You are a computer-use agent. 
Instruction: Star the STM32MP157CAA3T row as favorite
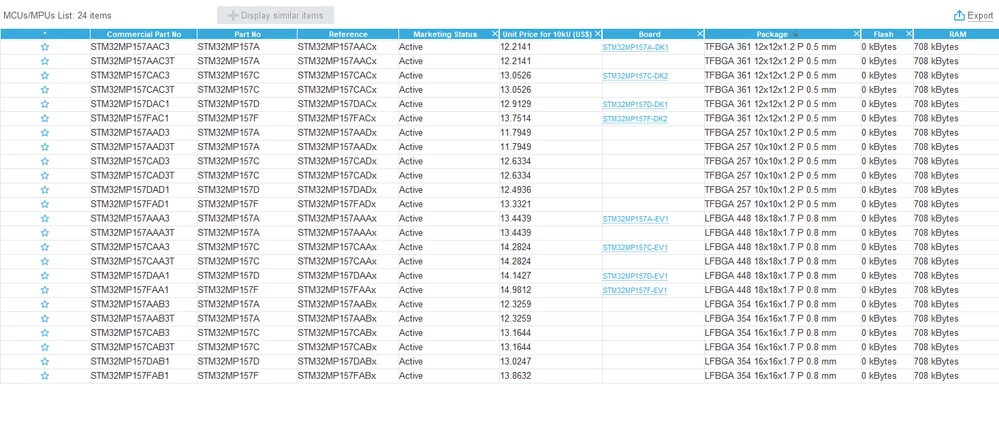point(45,262)
